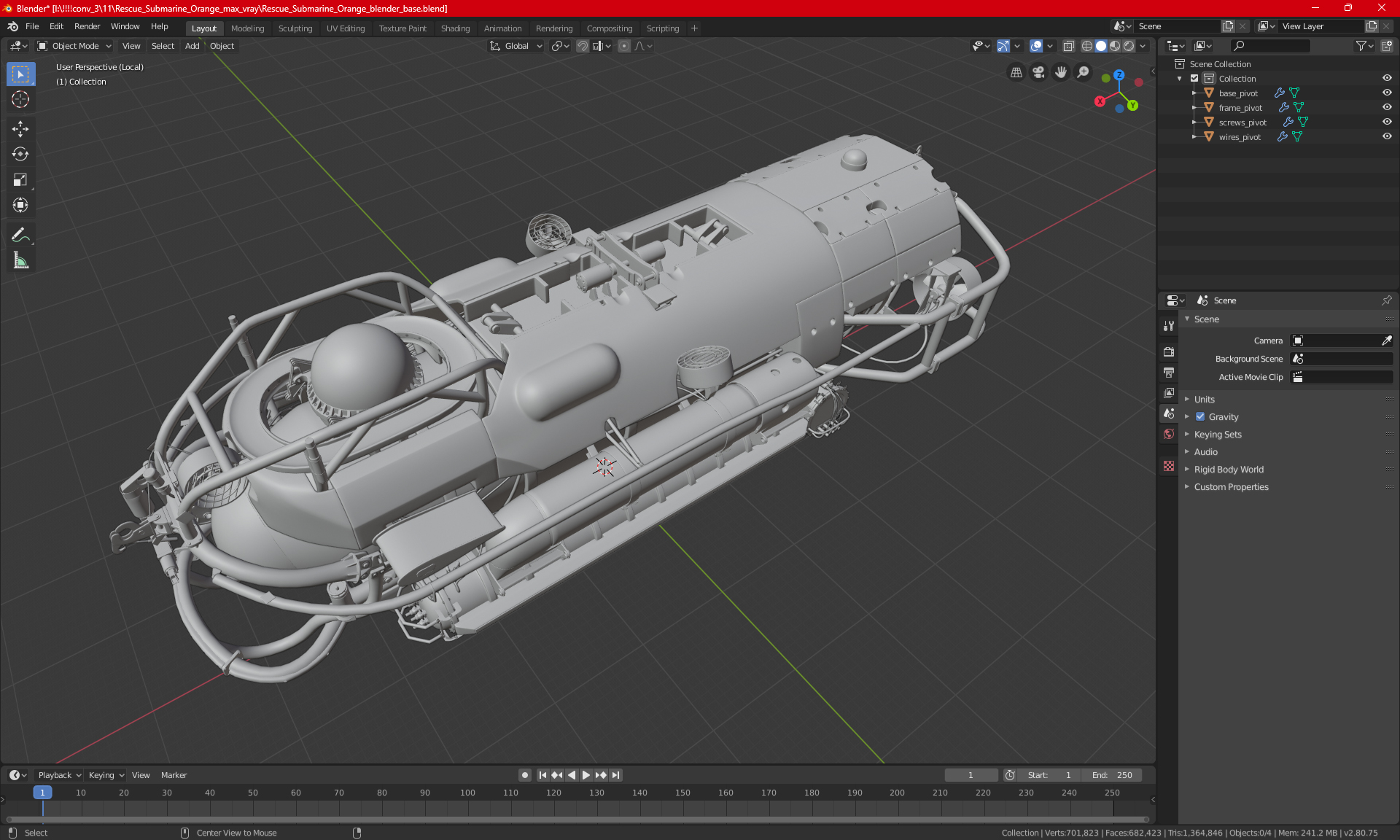This screenshot has width=1400, height=840.
Task: Open the Object Mode dropdown
Action: tap(75, 46)
